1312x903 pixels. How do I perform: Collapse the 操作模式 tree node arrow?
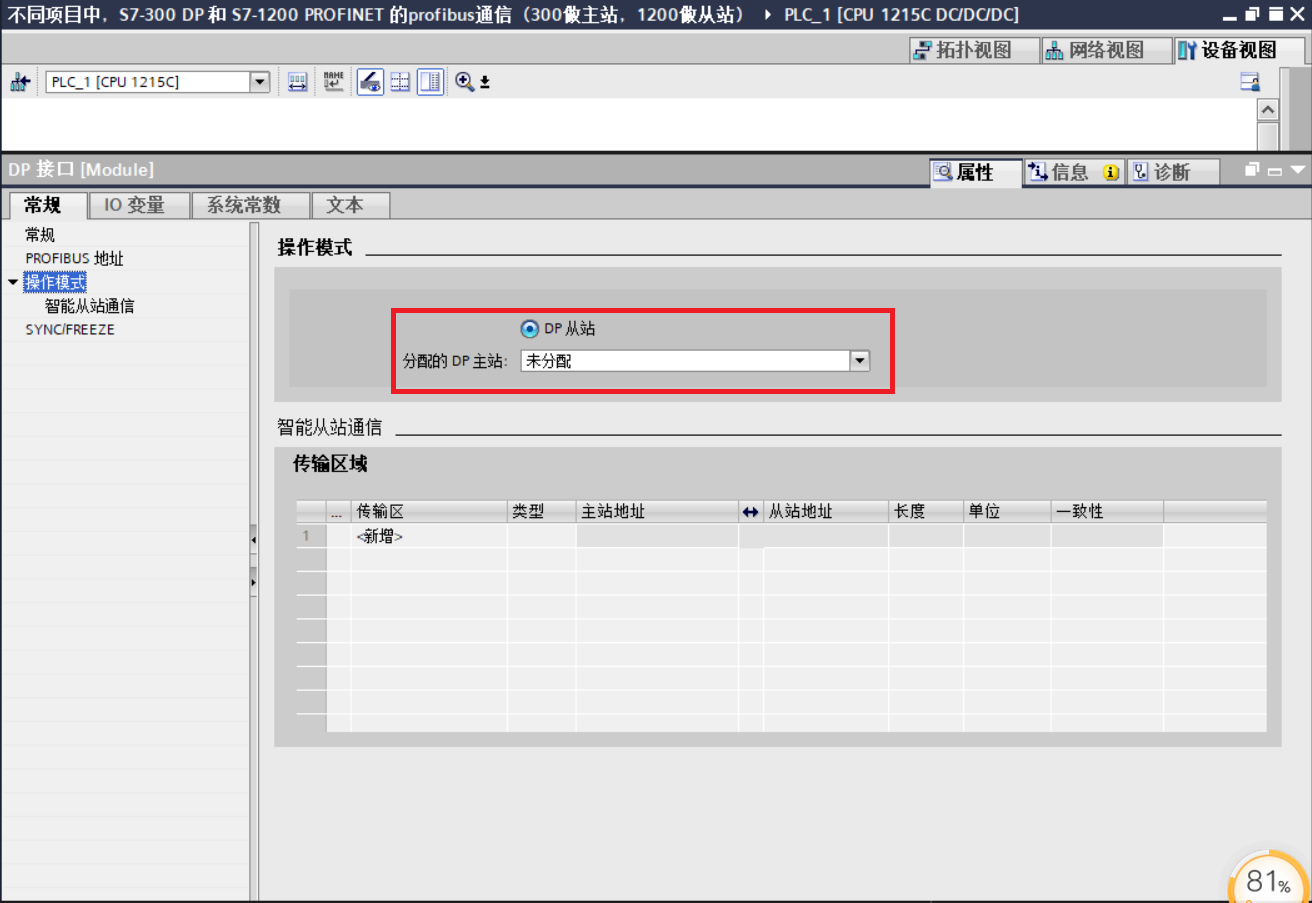click(x=13, y=283)
